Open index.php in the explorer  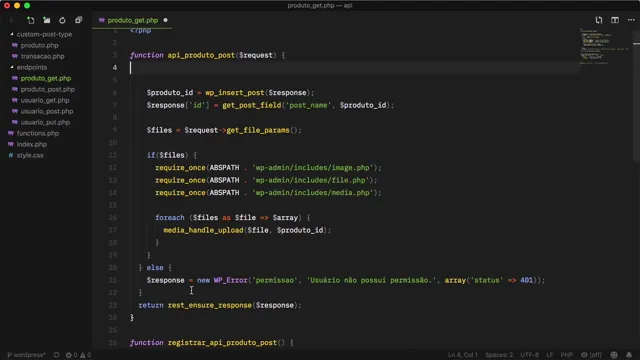[31, 144]
